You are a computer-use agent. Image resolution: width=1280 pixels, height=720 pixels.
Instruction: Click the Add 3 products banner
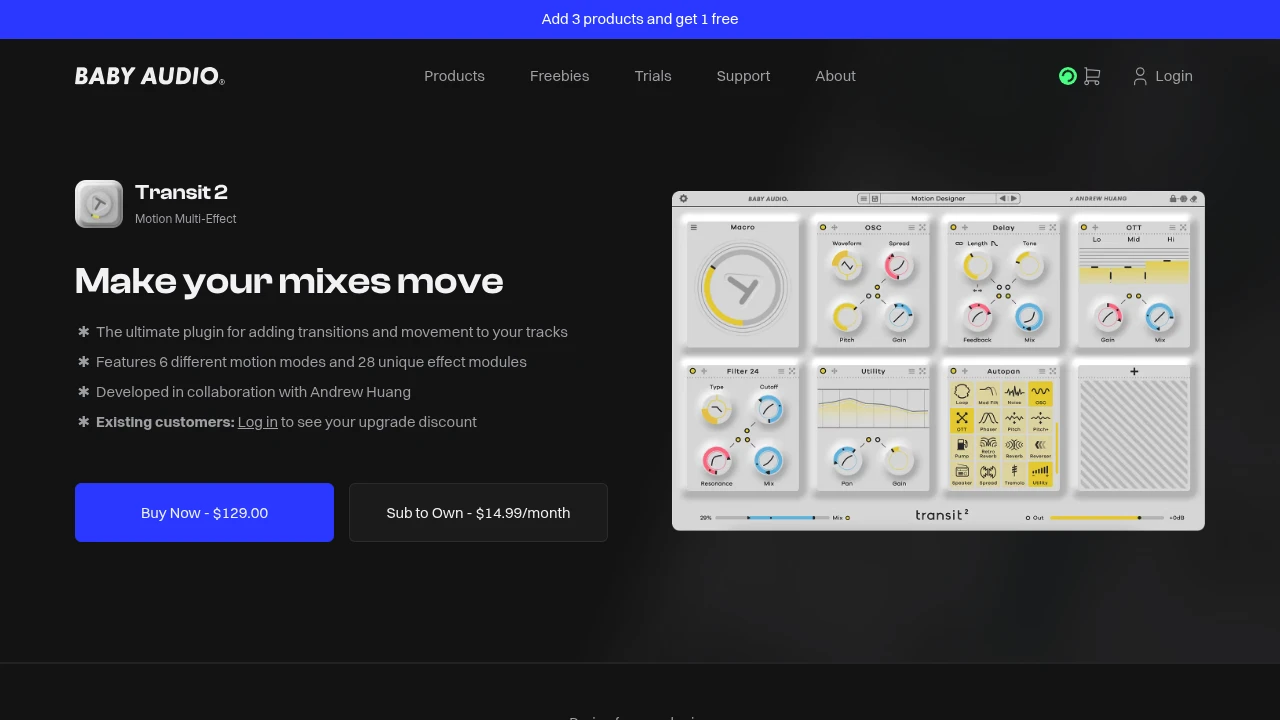pyautogui.click(x=640, y=19)
